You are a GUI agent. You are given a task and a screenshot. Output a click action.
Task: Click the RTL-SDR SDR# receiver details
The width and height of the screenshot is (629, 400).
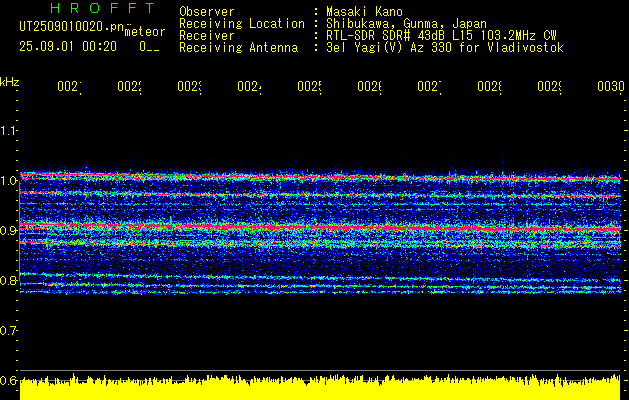tap(441, 36)
